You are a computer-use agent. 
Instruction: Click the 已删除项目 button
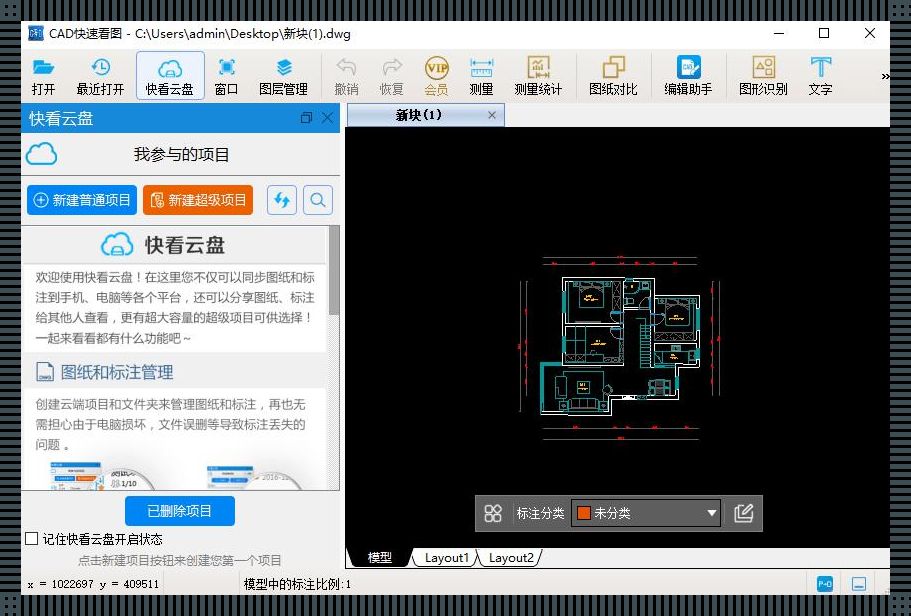(180, 511)
